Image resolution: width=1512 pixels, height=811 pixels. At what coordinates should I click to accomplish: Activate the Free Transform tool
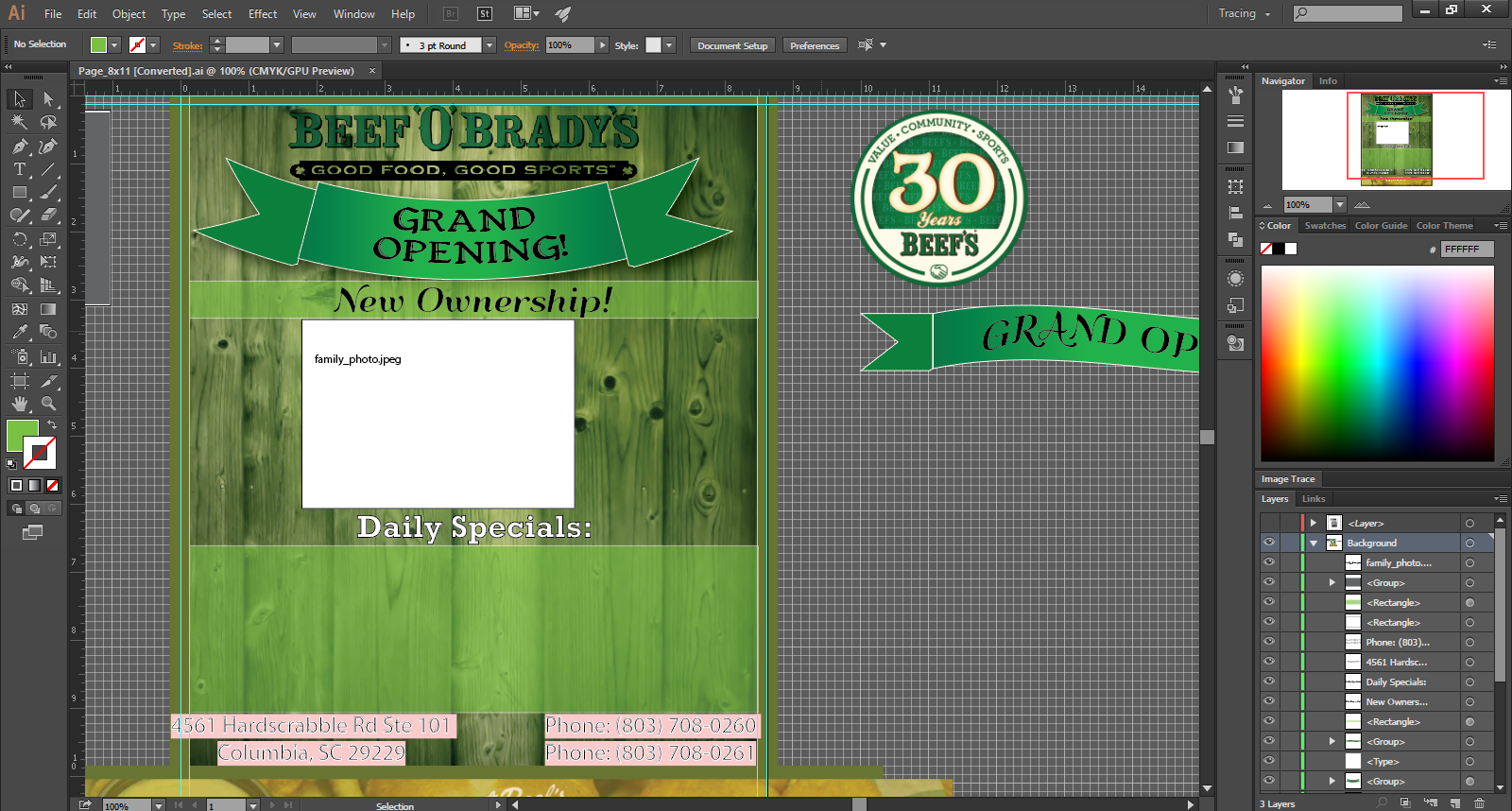pyautogui.click(x=48, y=262)
